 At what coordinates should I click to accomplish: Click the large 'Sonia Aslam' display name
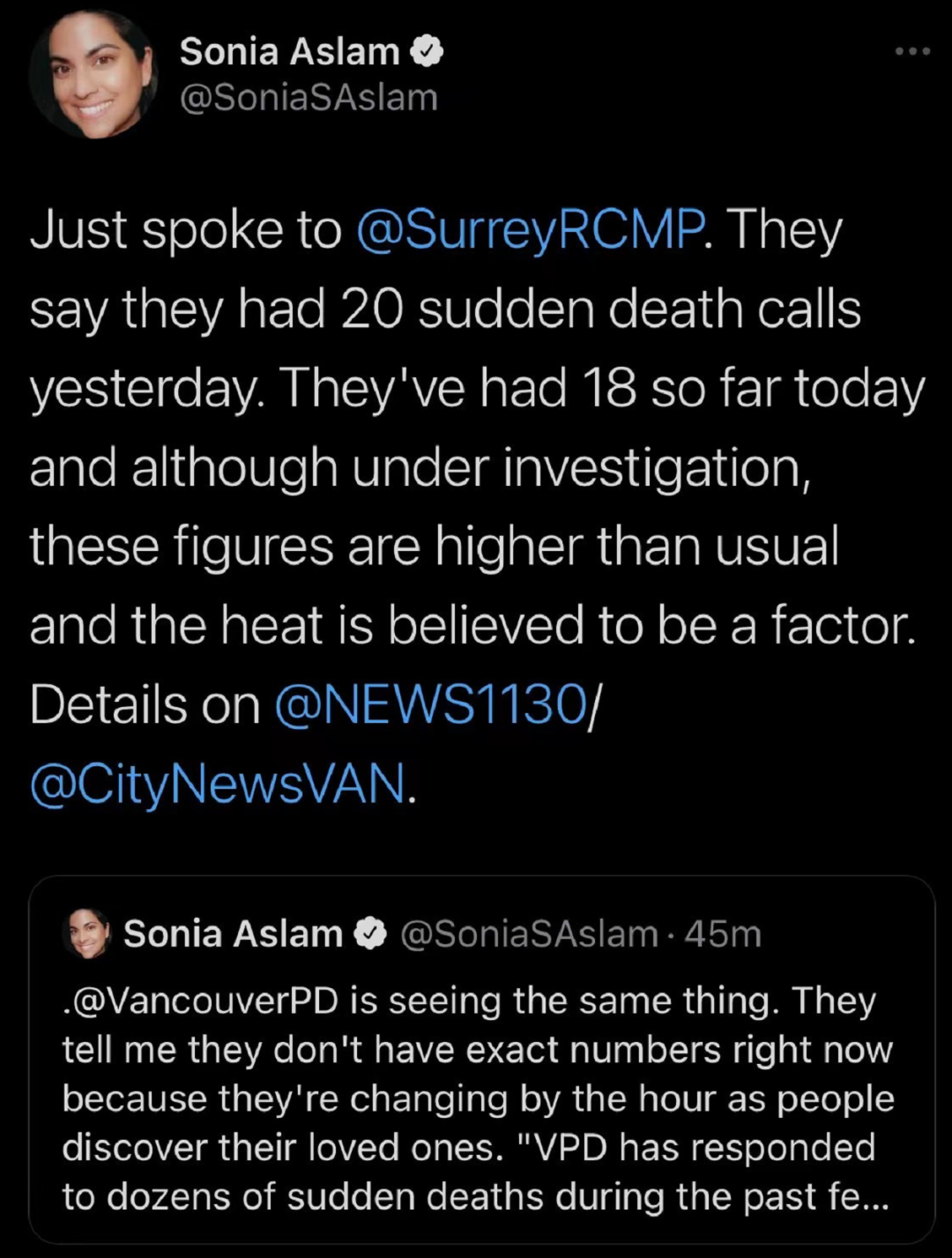click(289, 52)
